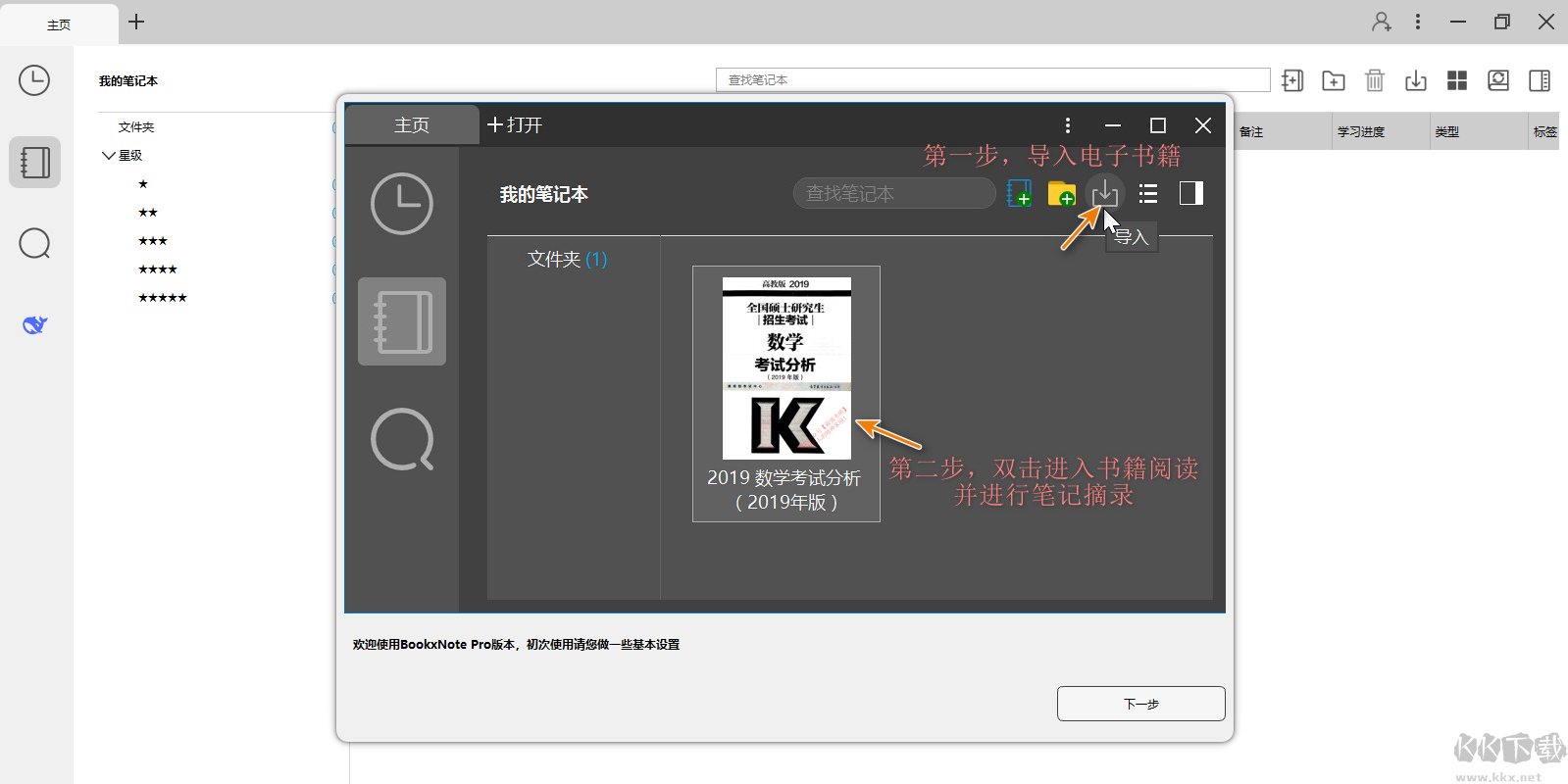Screen dimensions: 1568x784
Task: Click the 备注 column header
Action: point(1283,131)
